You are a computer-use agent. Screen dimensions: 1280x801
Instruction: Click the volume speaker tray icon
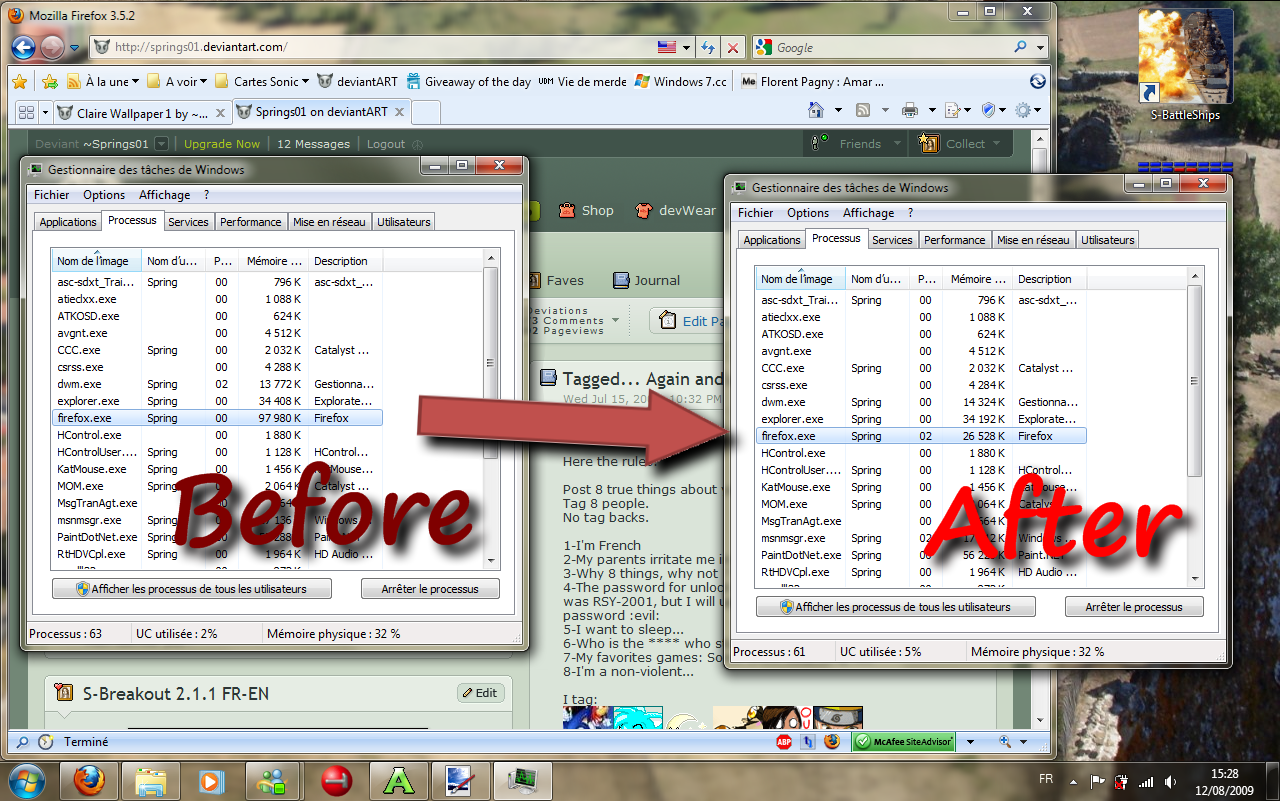pos(1168,781)
